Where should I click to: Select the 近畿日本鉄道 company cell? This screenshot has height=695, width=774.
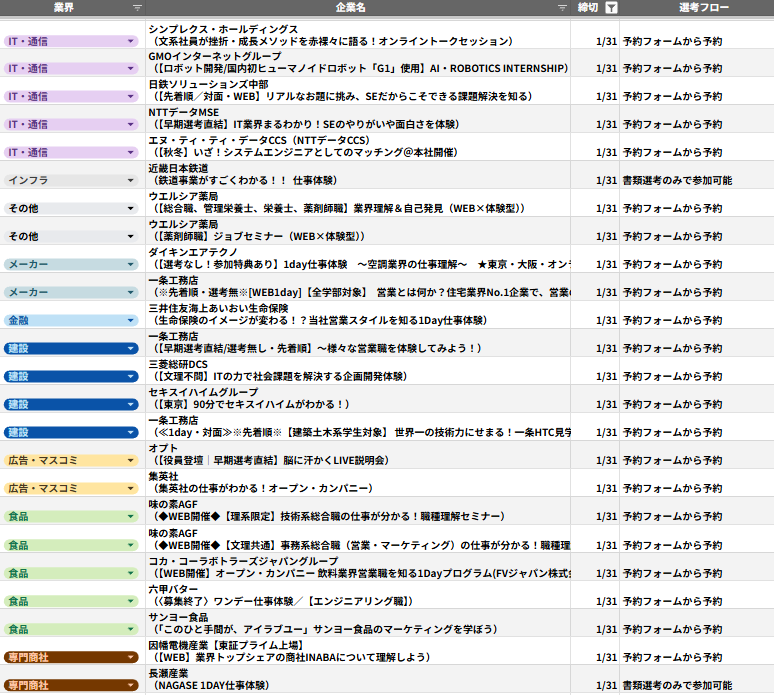[x=358, y=175]
